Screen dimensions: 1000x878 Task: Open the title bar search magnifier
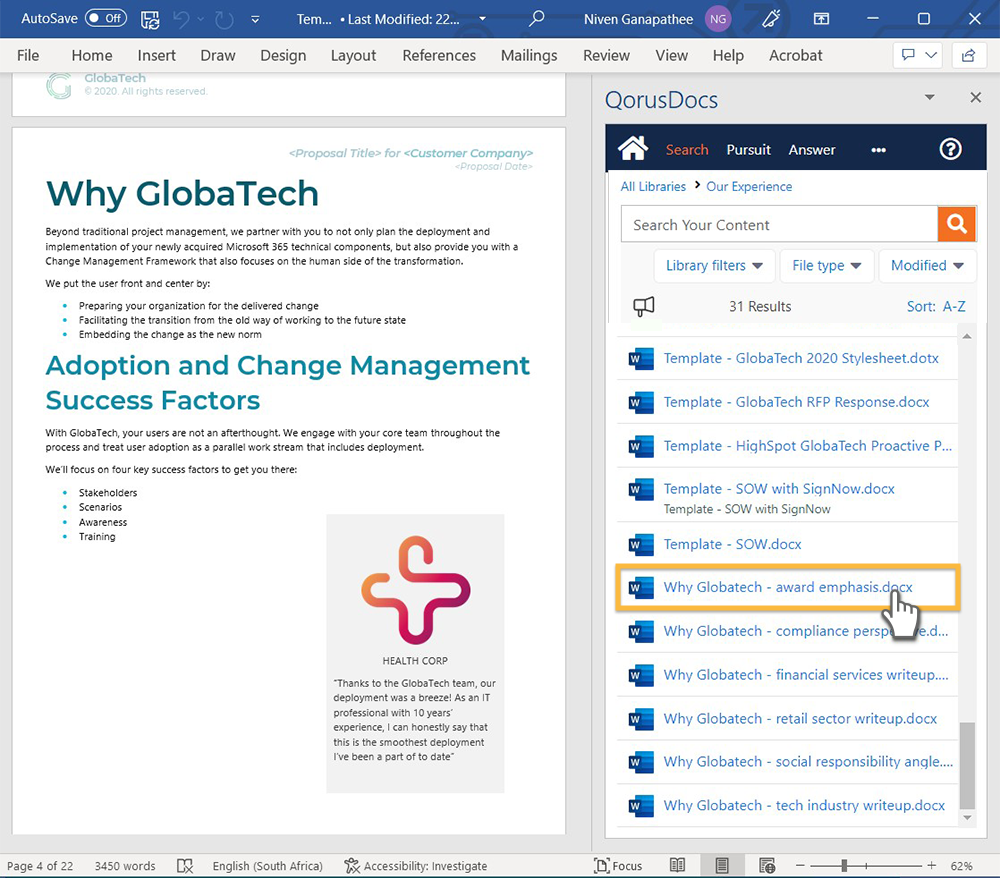[537, 19]
